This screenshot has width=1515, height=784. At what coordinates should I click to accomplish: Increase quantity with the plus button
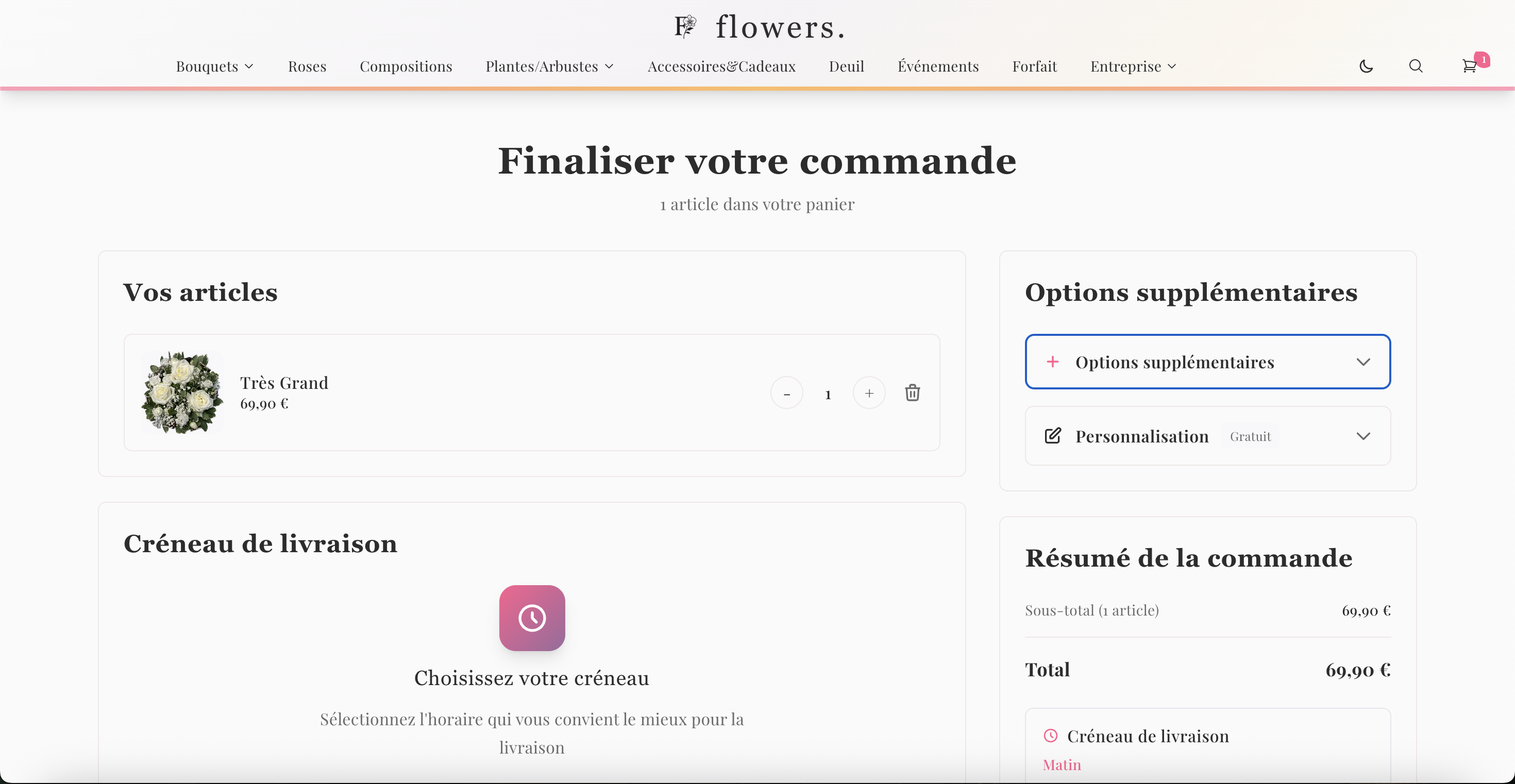point(869,393)
